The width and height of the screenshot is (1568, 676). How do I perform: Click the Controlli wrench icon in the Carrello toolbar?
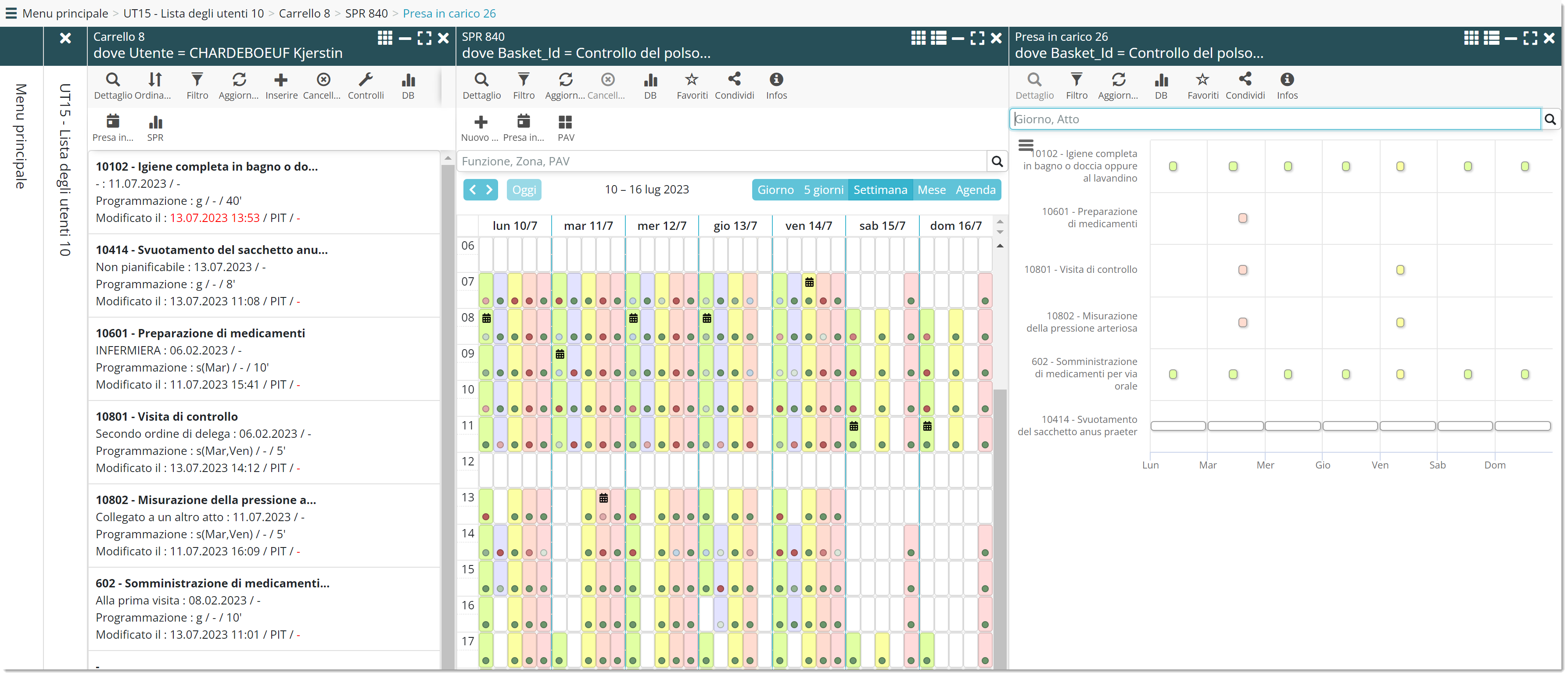(365, 80)
